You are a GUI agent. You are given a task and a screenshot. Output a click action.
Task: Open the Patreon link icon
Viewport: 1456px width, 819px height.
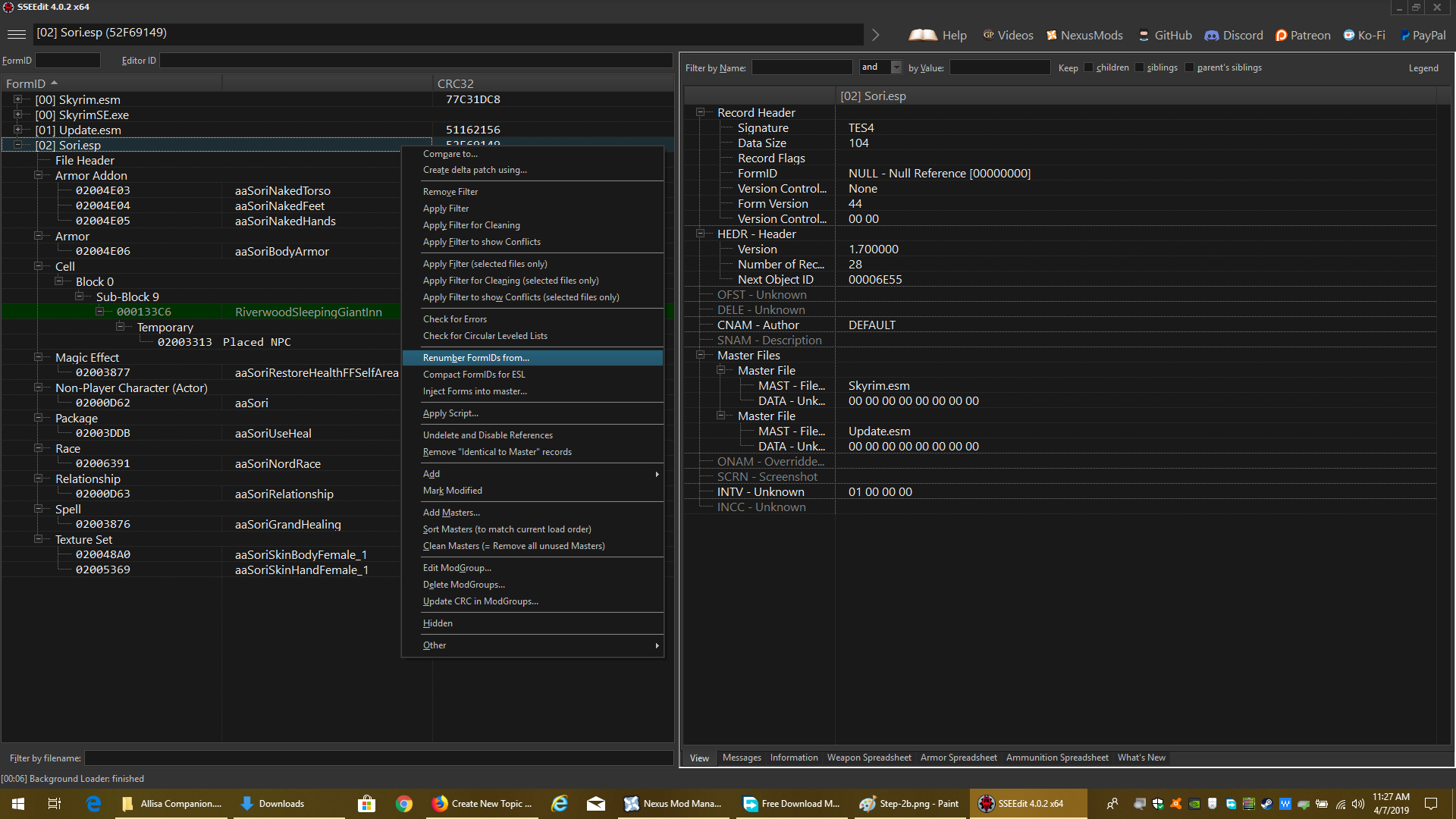click(x=1281, y=35)
